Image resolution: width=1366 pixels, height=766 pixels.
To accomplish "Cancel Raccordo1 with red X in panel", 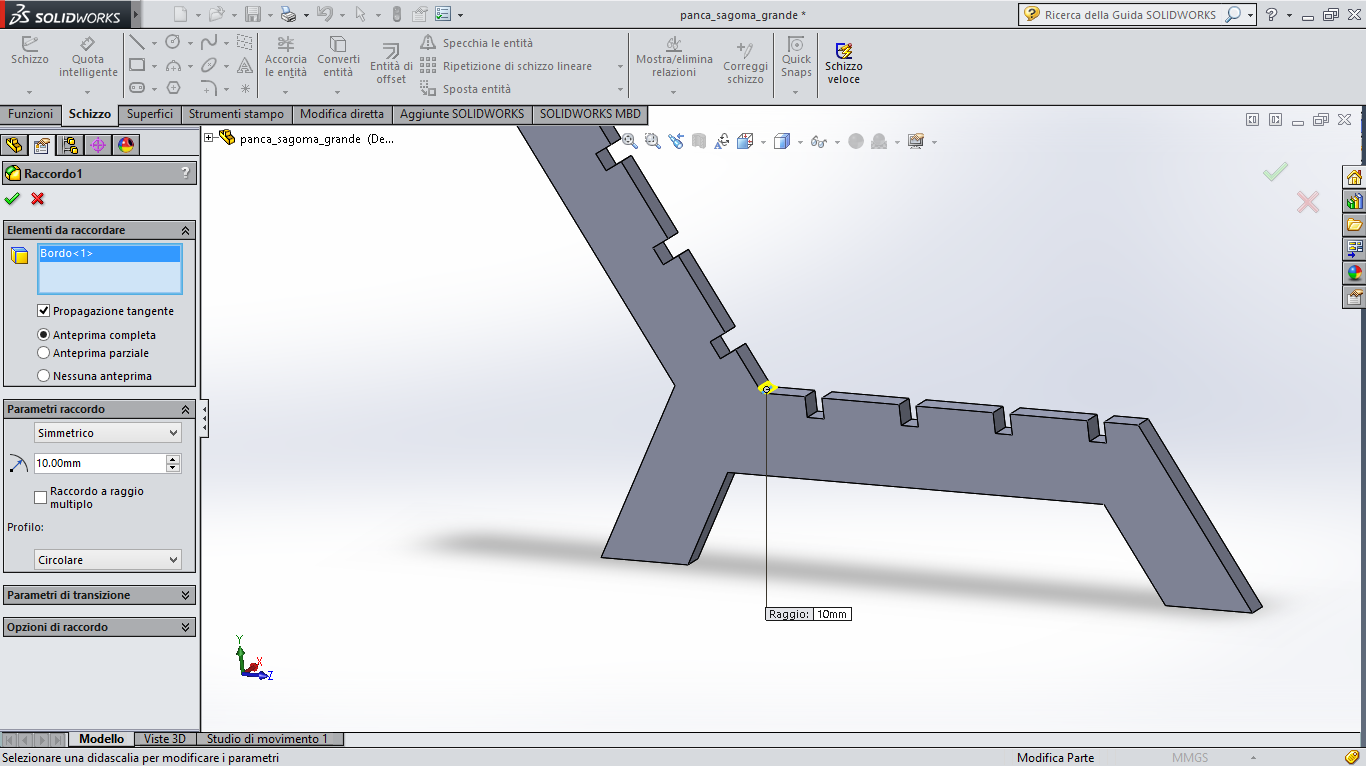I will 38,198.
